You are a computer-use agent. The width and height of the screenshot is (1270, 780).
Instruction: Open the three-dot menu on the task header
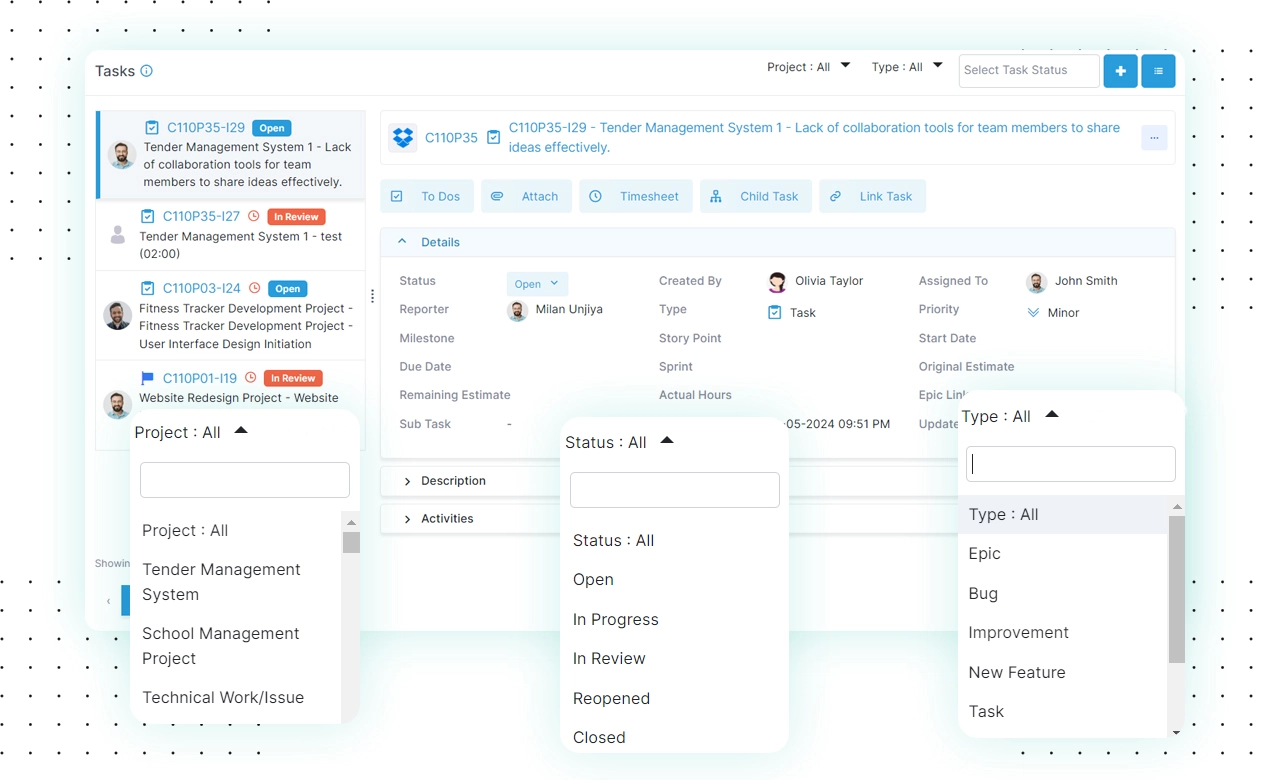pyautogui.click(x=1154, y=137)
